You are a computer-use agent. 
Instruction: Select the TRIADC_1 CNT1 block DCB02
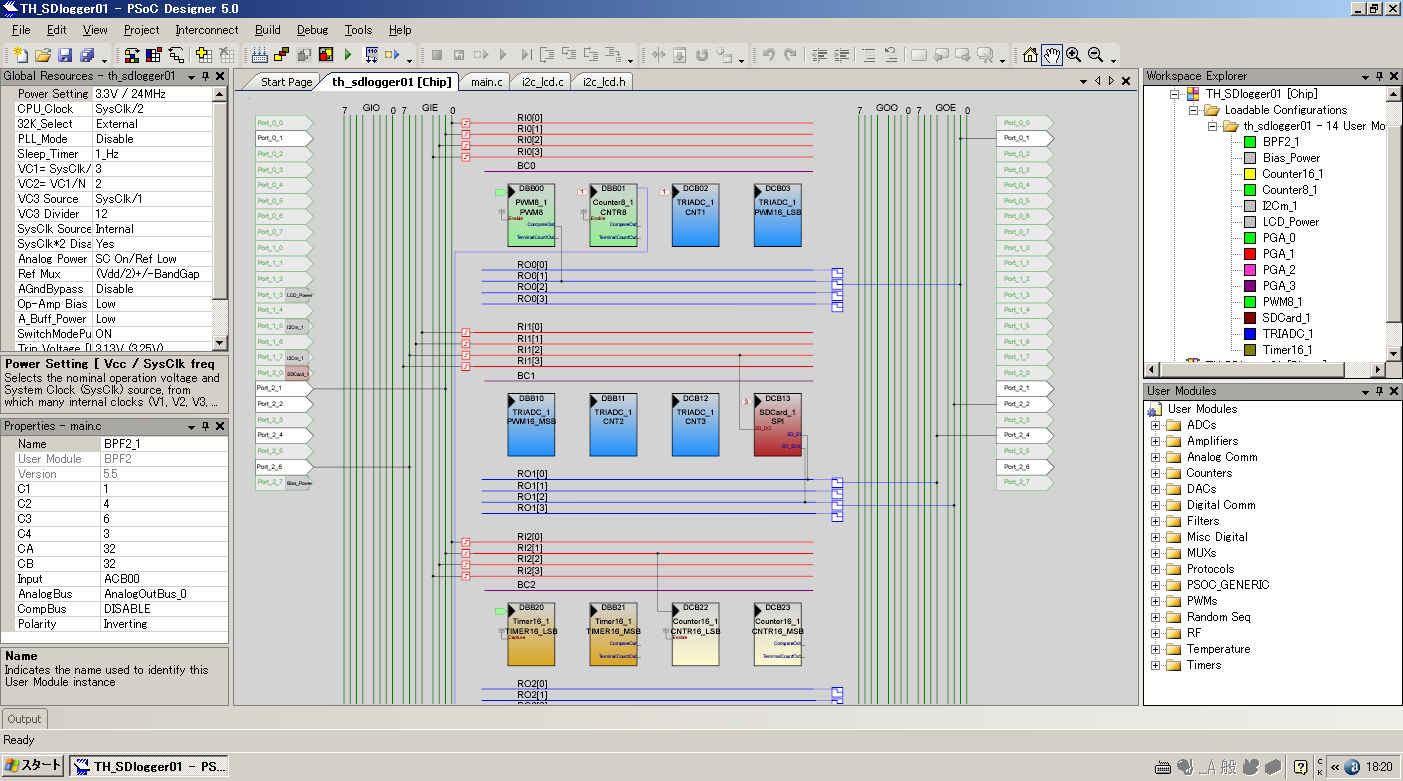(695, 214)
